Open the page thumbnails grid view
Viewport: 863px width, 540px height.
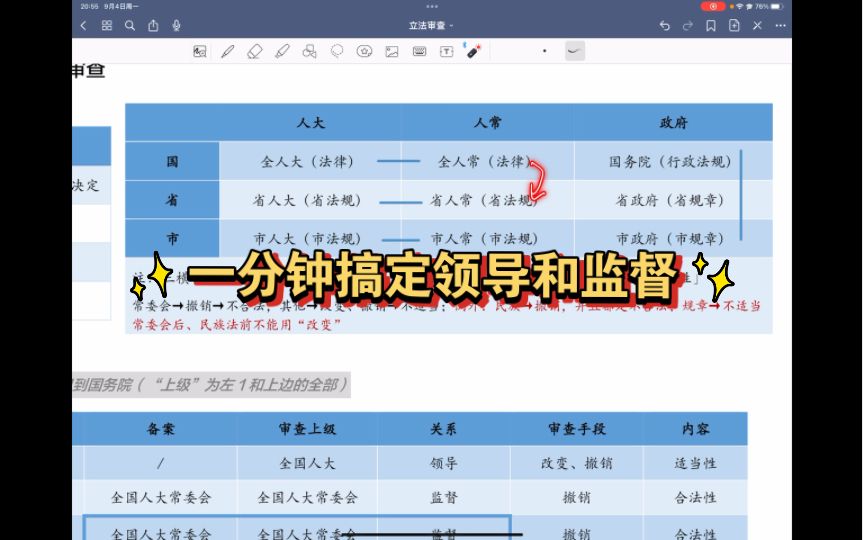[x=107, y=25]
